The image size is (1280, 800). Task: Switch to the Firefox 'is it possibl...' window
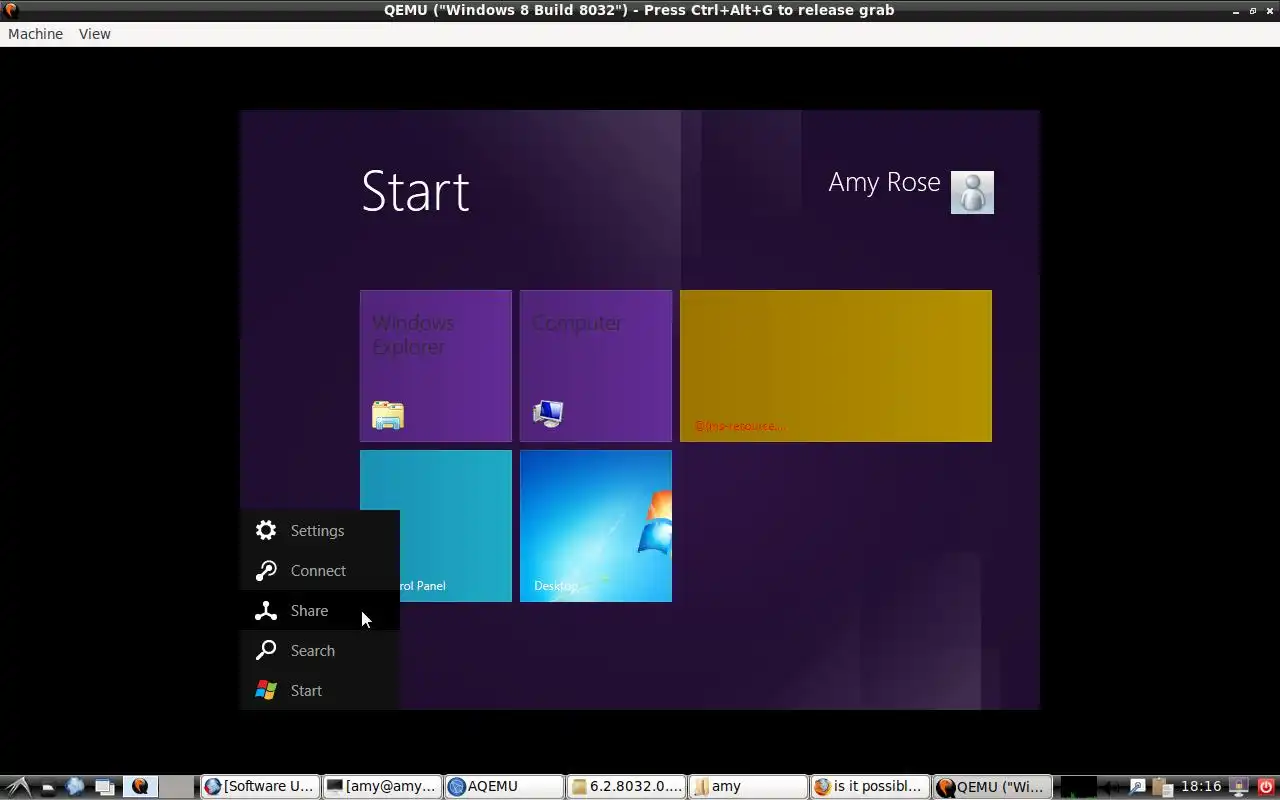point(870,787)
